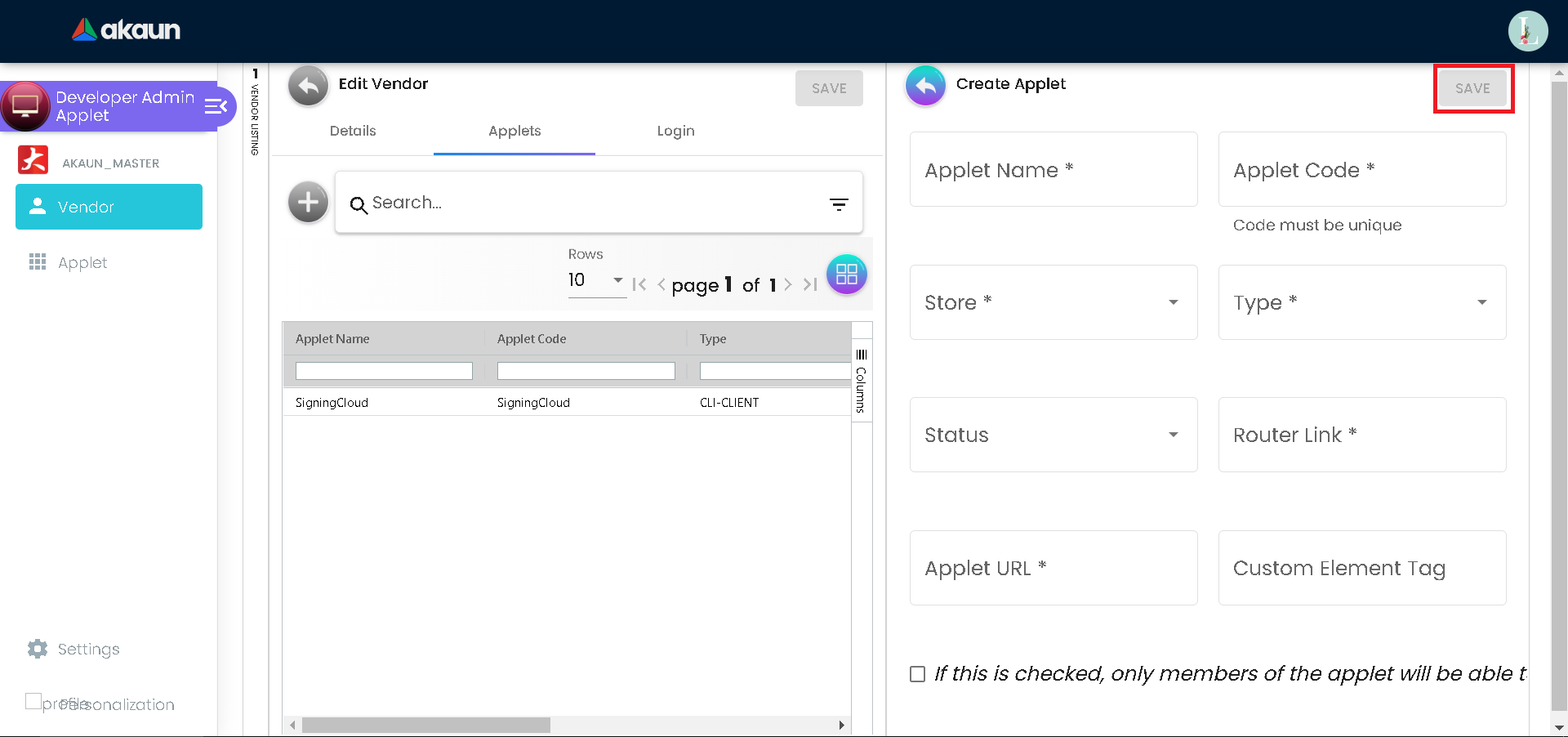Go to the next page arrow

pos(788,284)
